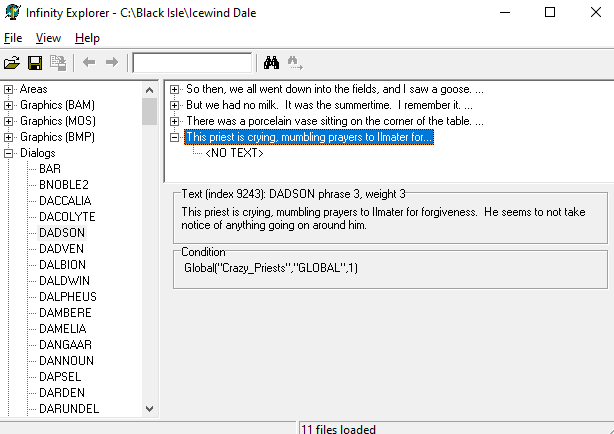614x434 pixels.
Task: Click the Infinity Explorer title bar icon
Action: pyautogui.click(x=12, y=12)
